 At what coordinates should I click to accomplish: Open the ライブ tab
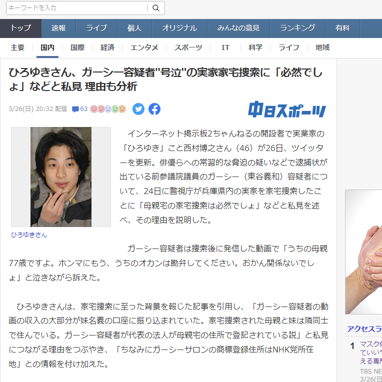click(97, 28)
